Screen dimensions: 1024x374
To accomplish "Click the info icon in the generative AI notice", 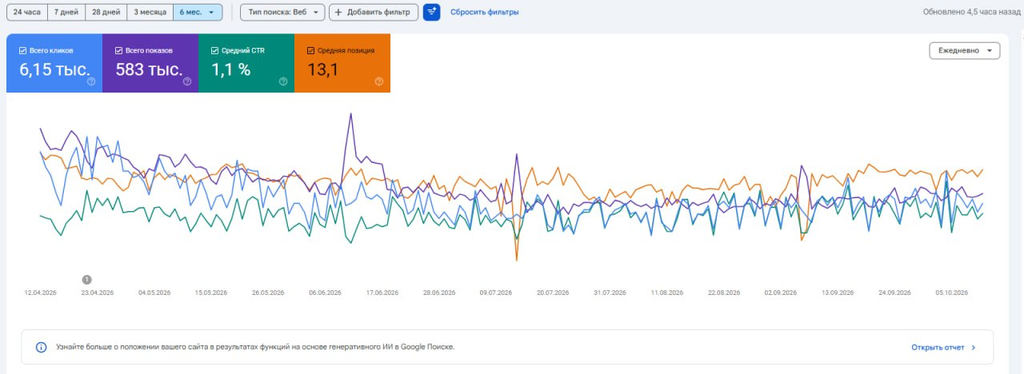I will (x=41, y=347).
